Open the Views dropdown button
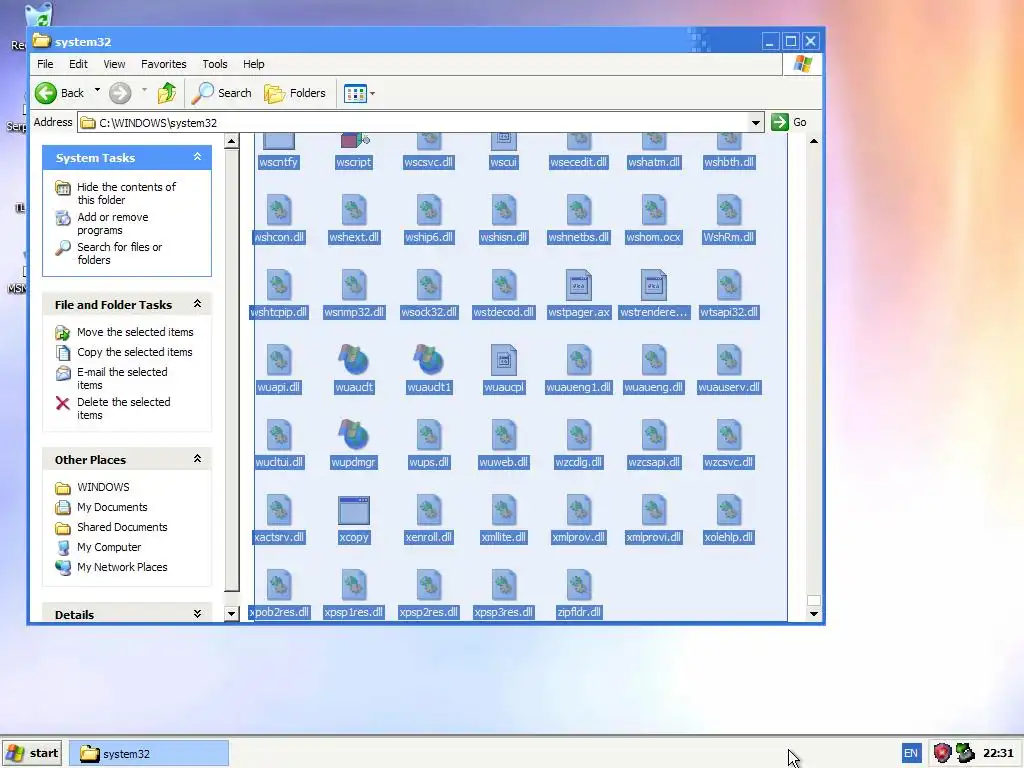This screenshot has width=1024, height=768. pos(359,93)
